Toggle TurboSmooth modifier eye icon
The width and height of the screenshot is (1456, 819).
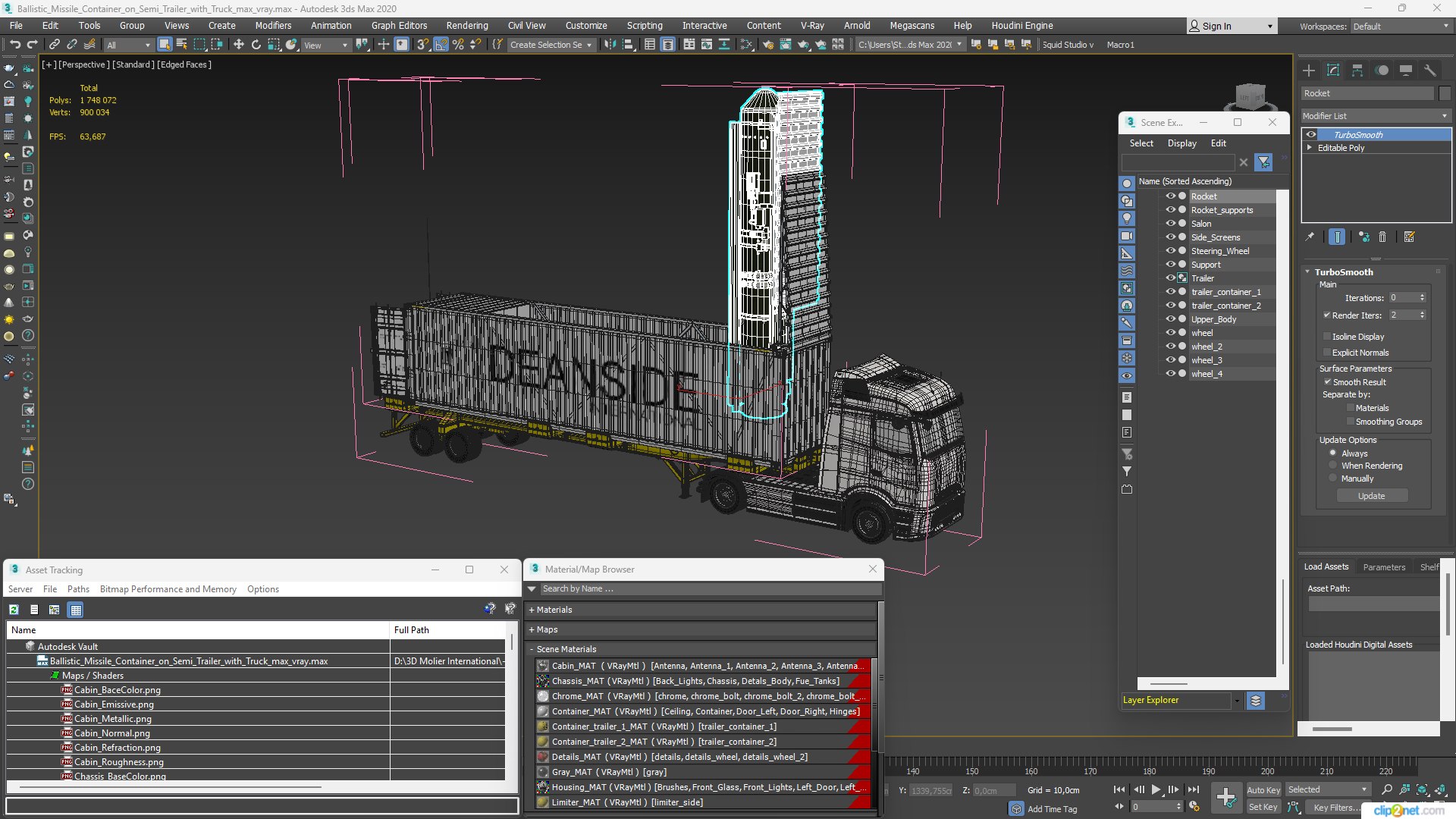click(1311, 135)
